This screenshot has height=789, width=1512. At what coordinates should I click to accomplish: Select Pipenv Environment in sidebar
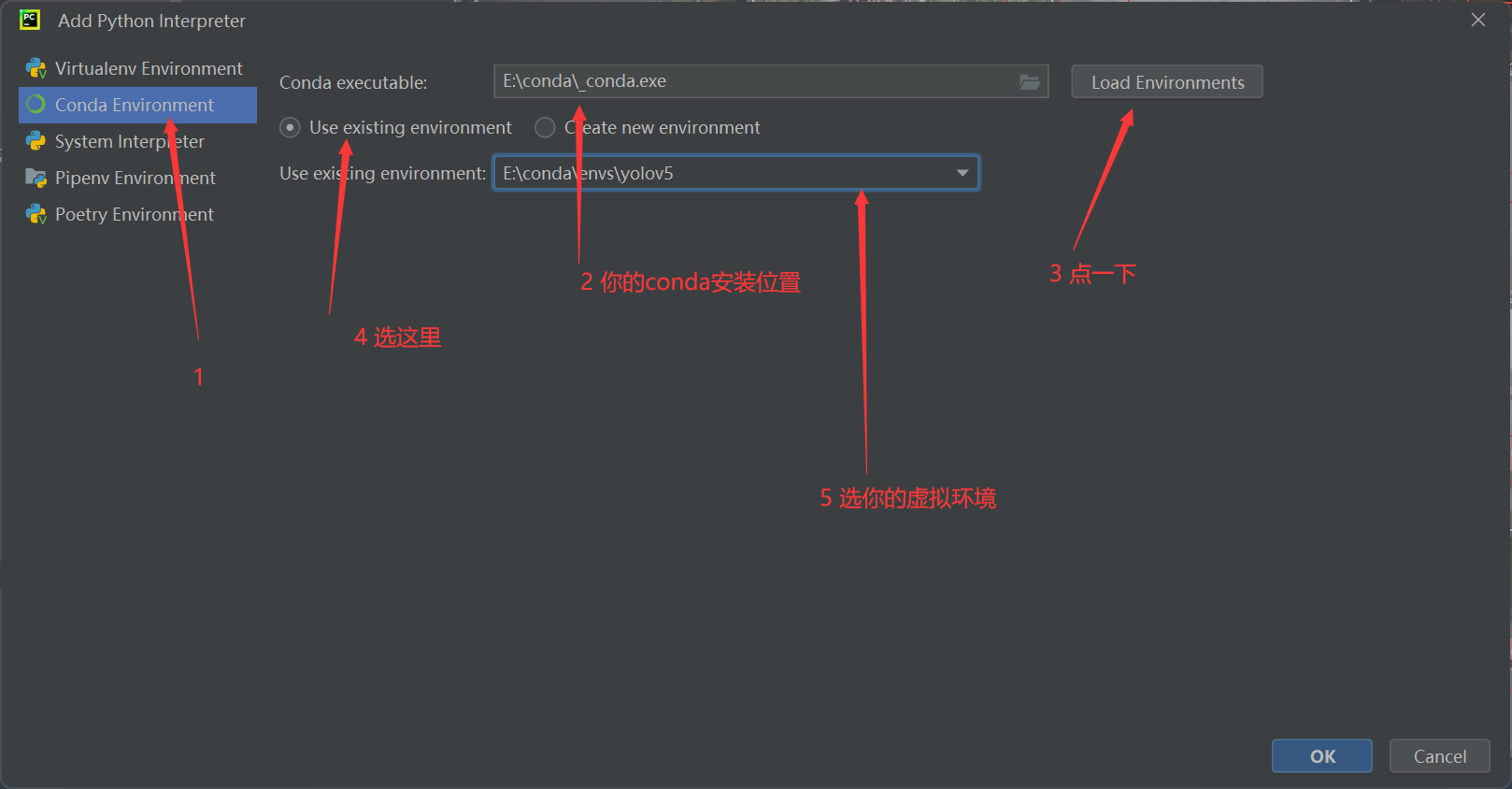pyautogui.click(x=137, y=178)
